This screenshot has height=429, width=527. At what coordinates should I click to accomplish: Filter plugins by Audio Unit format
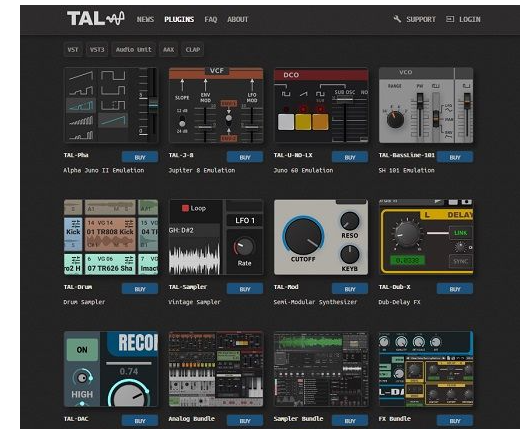pyautogui.click(x=133, y=50)
